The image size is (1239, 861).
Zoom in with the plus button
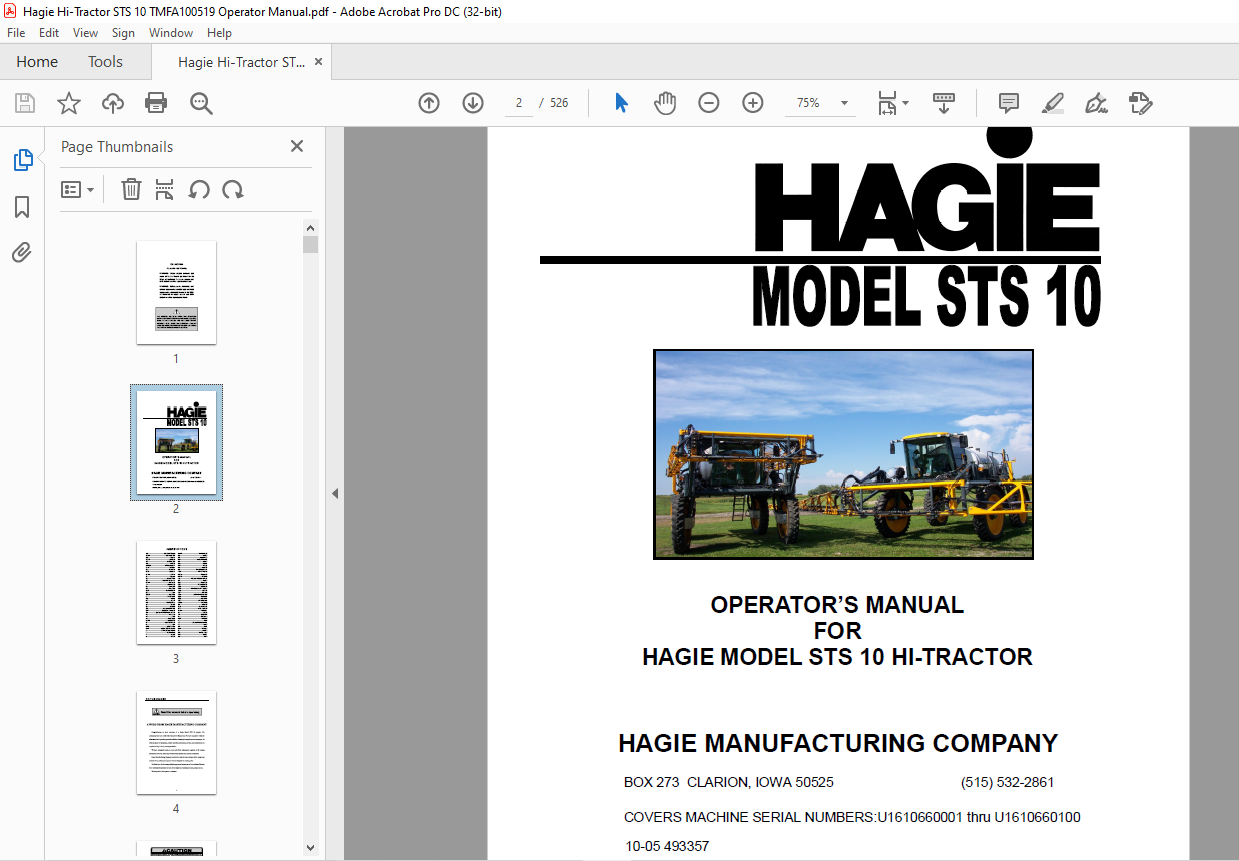(753, 103)
